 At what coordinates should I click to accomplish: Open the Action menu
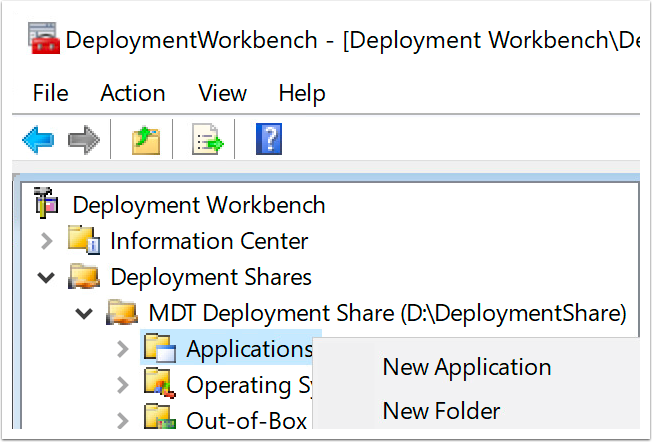tap(133, 93)
